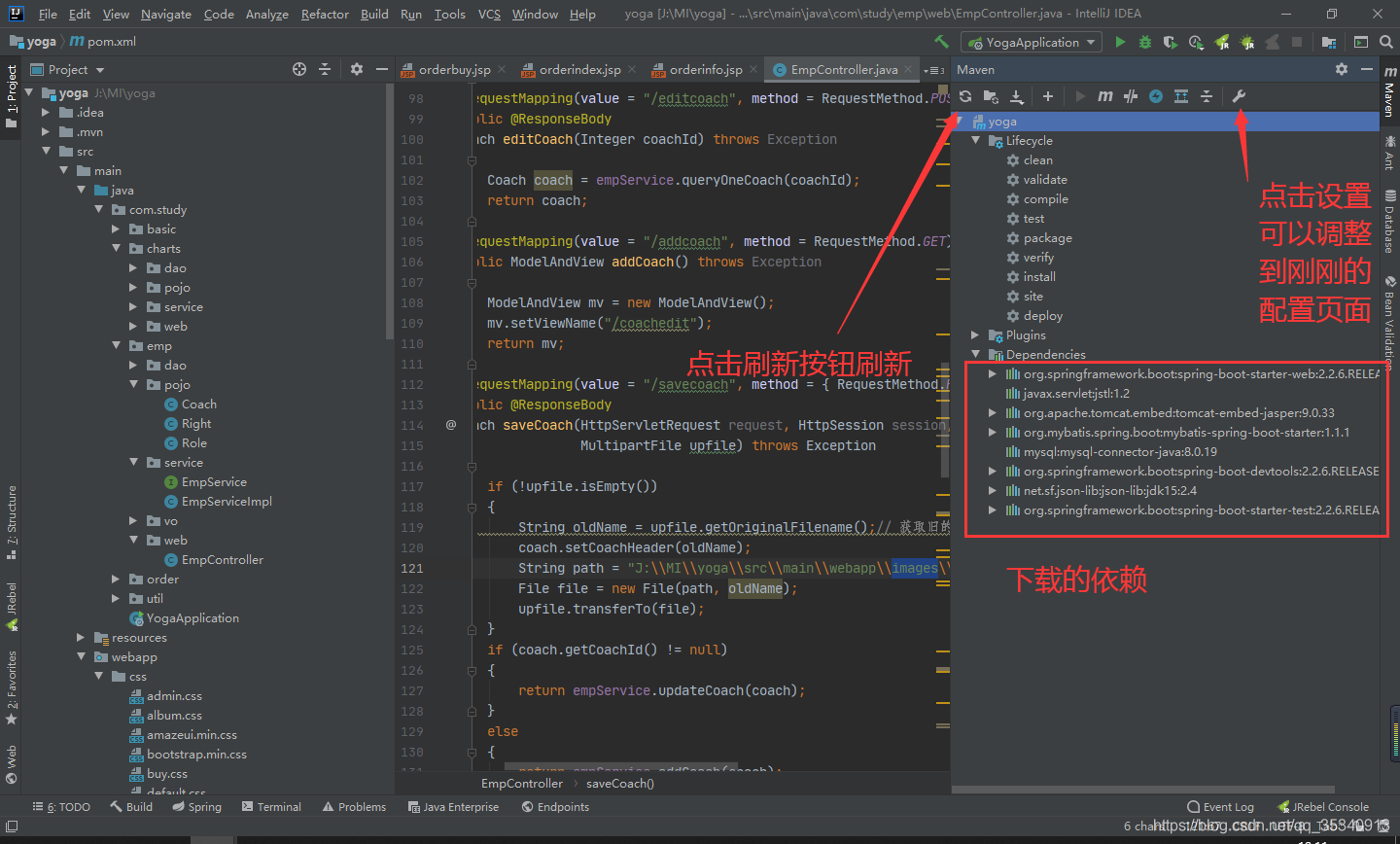Select the install lifecycle goal
This screenshot has height=844, width=1400.
(1039, 277)
